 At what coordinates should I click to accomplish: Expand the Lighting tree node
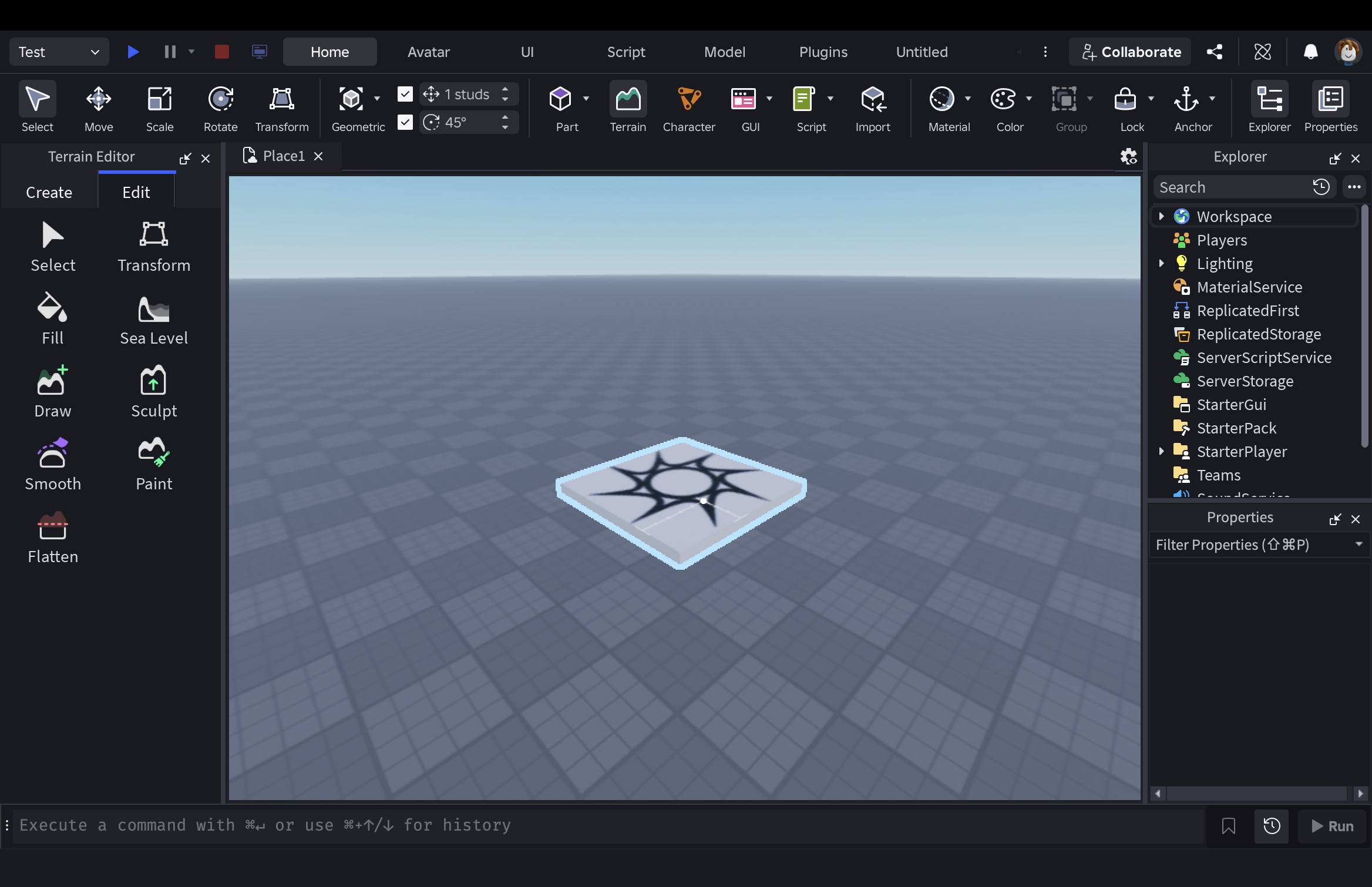tap(1161, 263)
